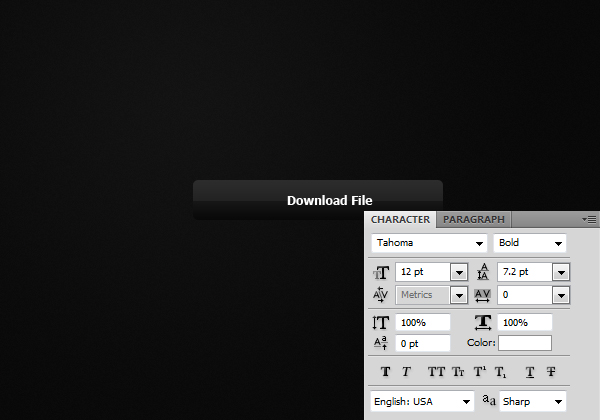
Task: Click the Metrics kerning field
Action: click(423, 295)
